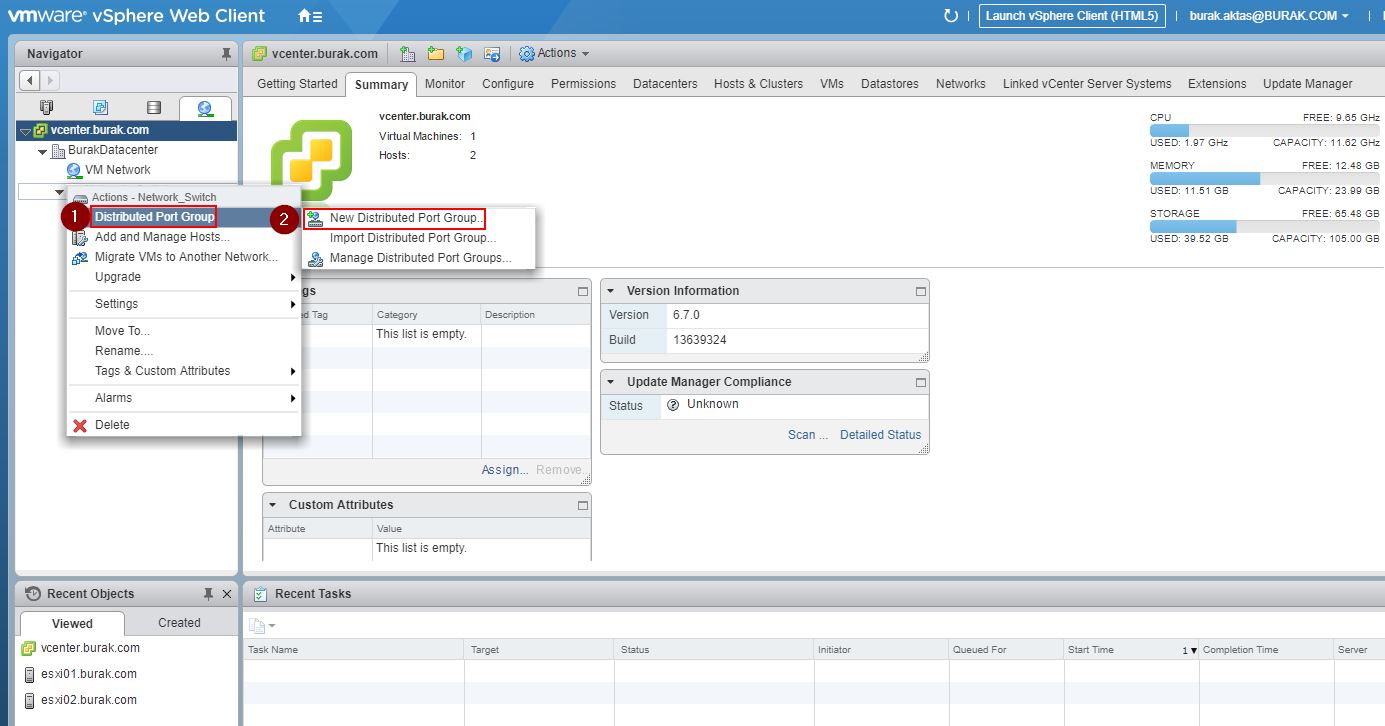This screenshot has height=726, width=1385.
Task: Switch to Networking inventory view
Action: [205, 108]
